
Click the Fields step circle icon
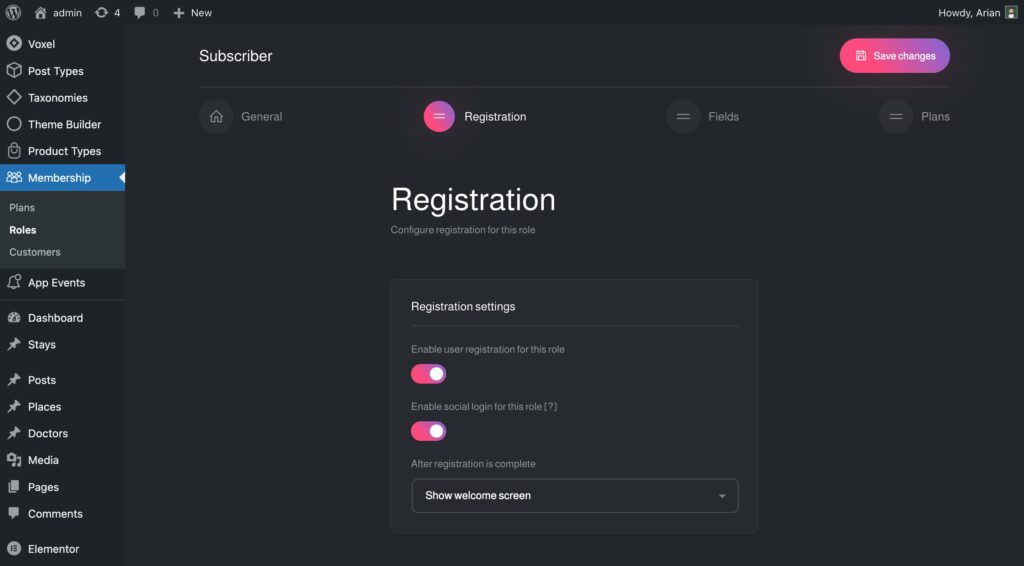click(683, 117)
